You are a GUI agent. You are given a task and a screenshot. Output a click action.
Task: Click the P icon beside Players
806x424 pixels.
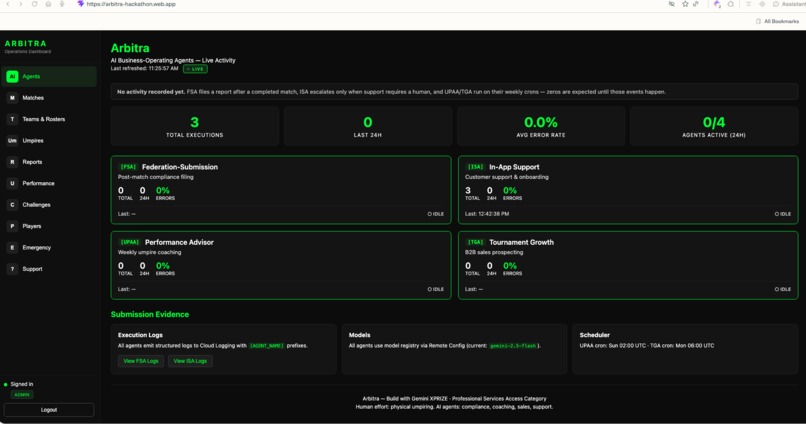12,226
